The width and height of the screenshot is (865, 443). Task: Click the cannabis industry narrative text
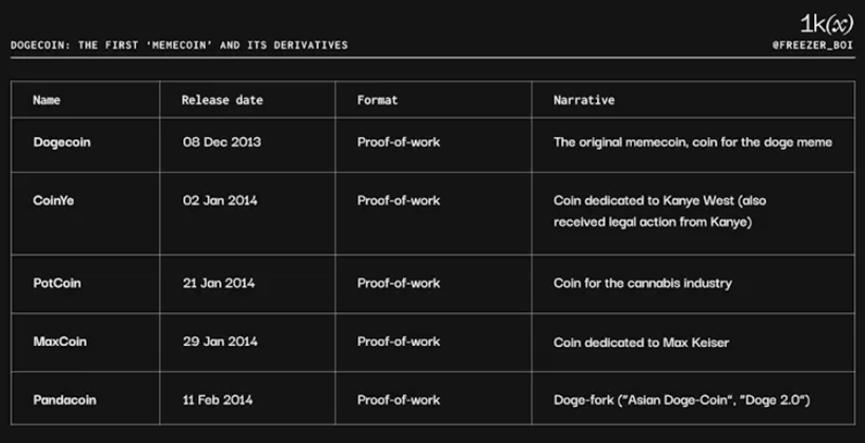[642, 283]
